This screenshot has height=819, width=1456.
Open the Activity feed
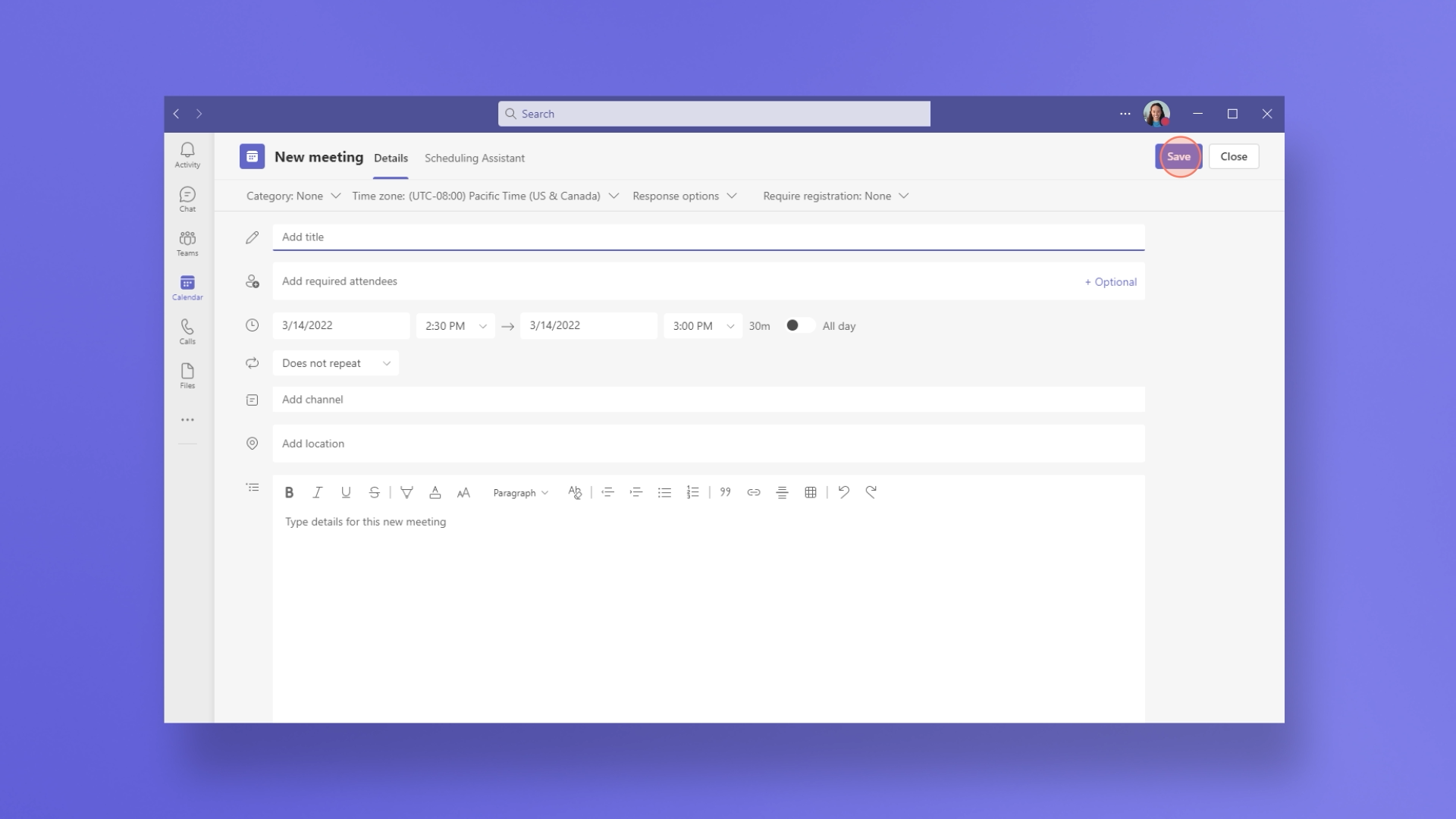187,155
